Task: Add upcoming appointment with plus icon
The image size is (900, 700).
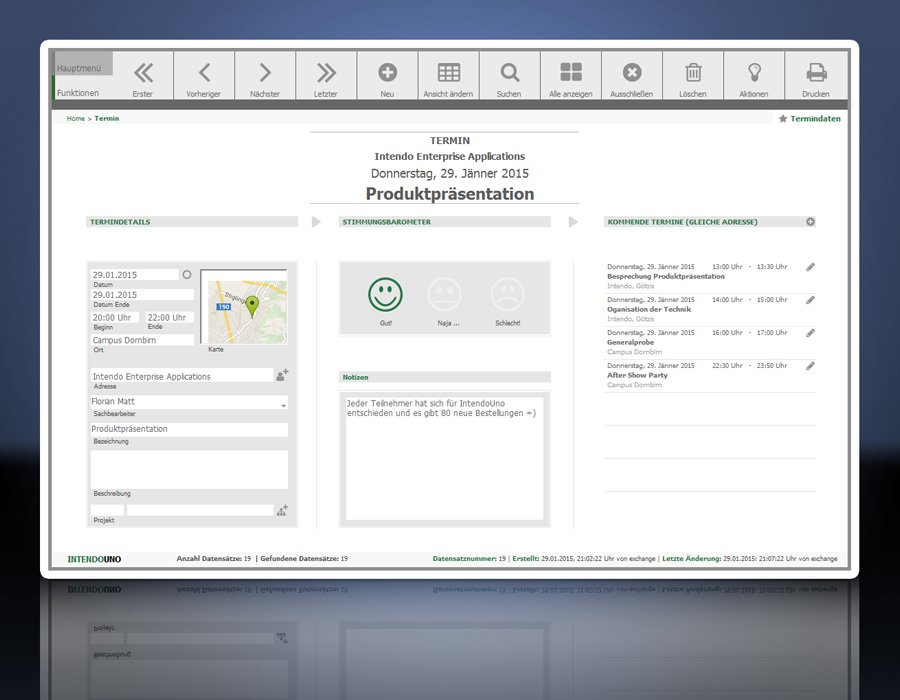Action: (810, 222)
